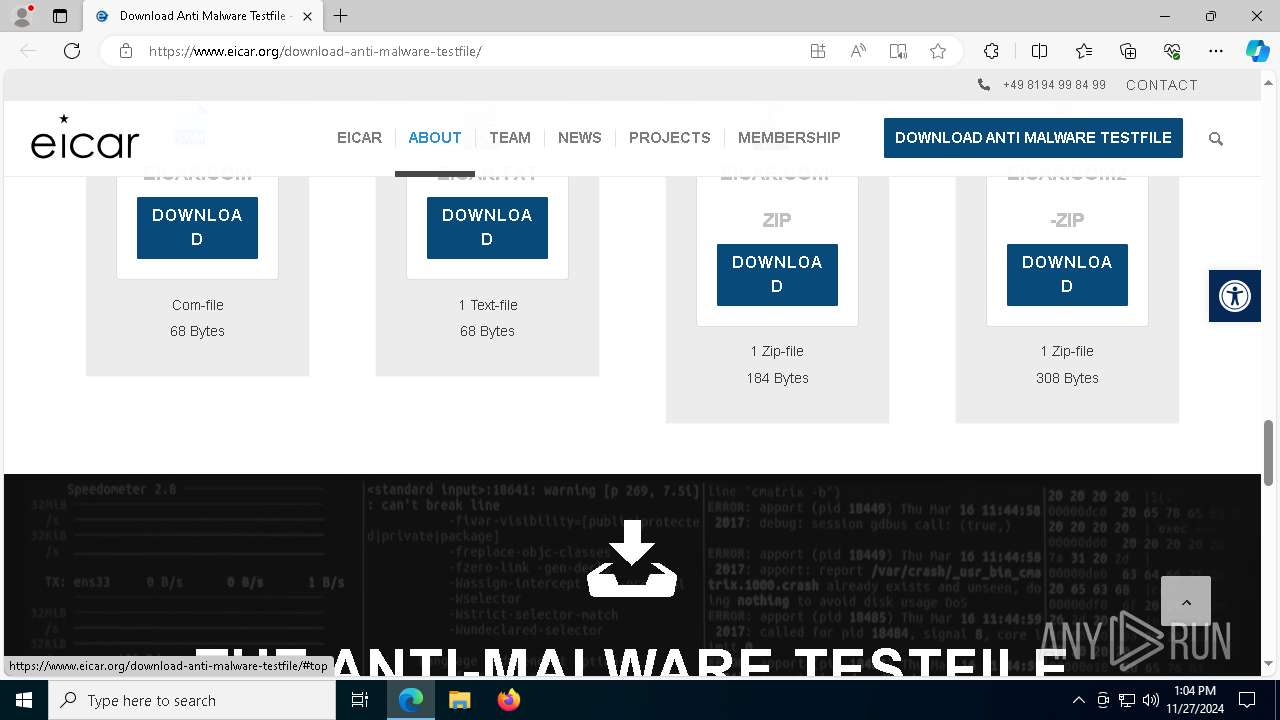
Task: Select the '1 Text-file' label text
Action: point(488,305)
